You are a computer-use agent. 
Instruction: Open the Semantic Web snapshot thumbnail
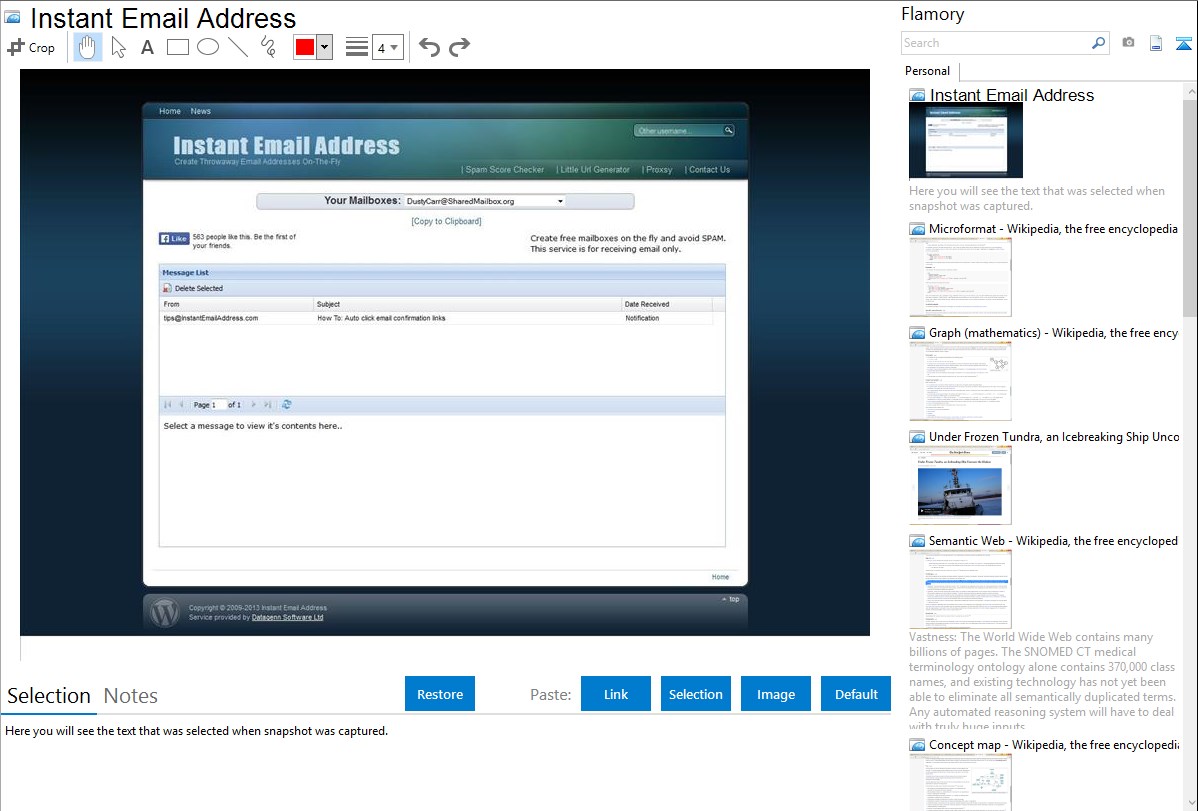coord(960,589)
